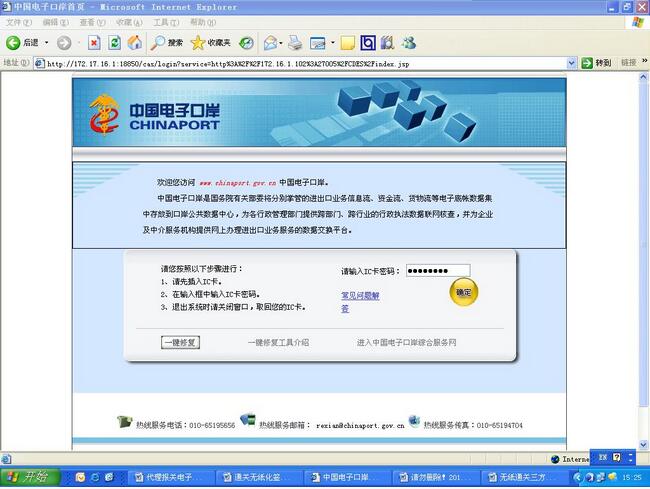
Task: Switch to 无纸通关三方 taskbar window
Action: click(x=523, y=477)
